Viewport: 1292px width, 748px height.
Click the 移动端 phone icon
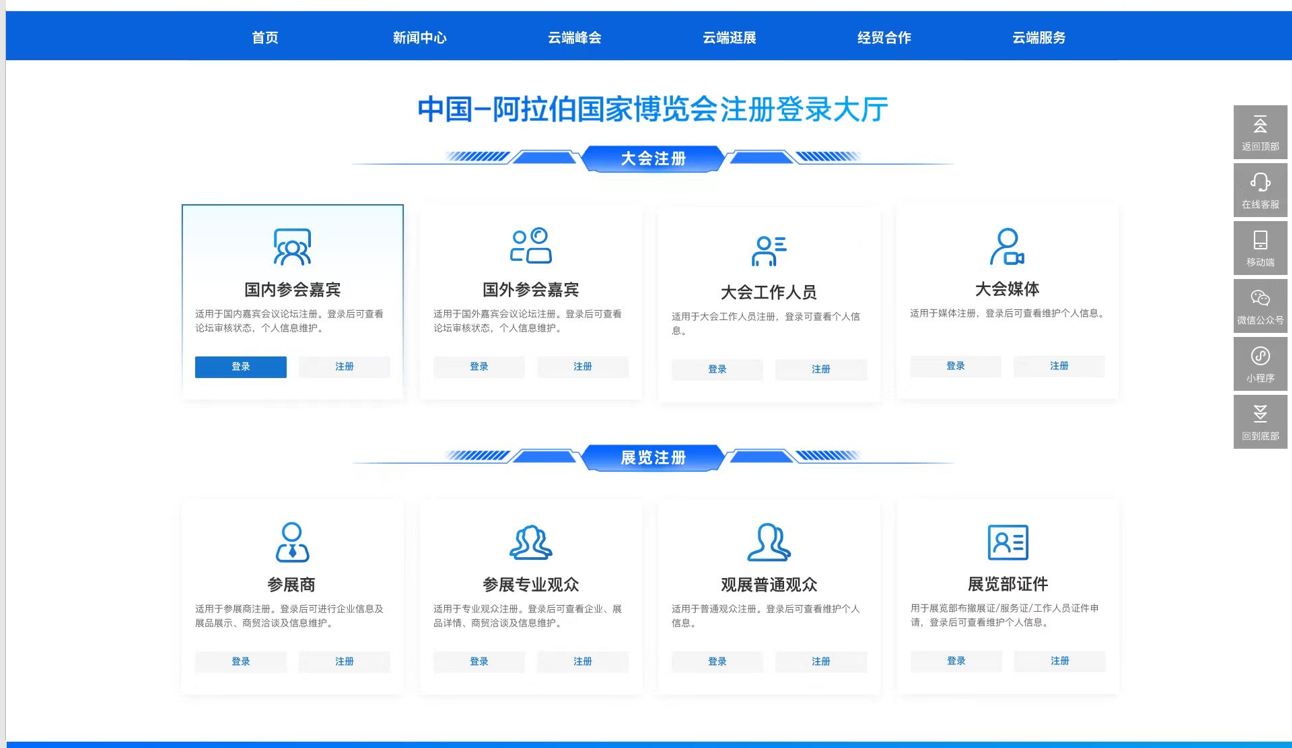point(1260,241)
